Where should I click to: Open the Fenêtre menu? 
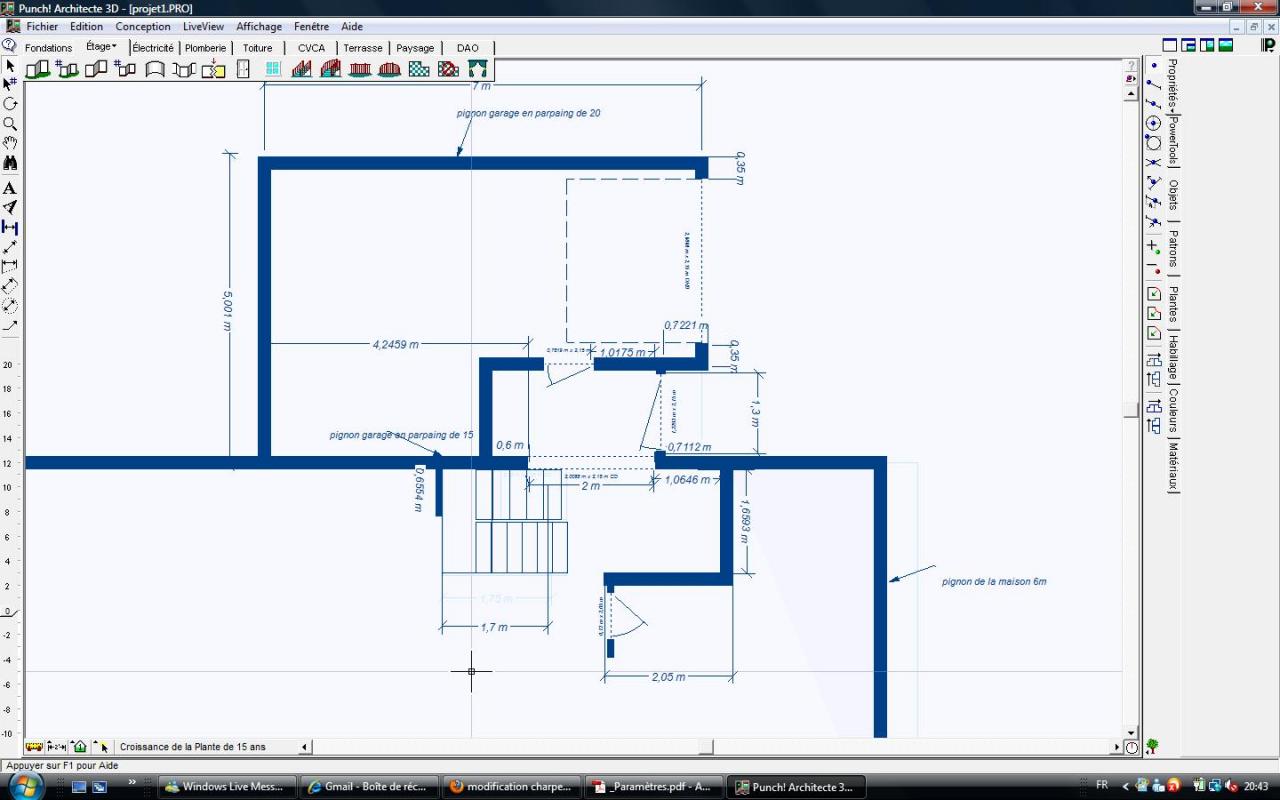click(312, 27)
